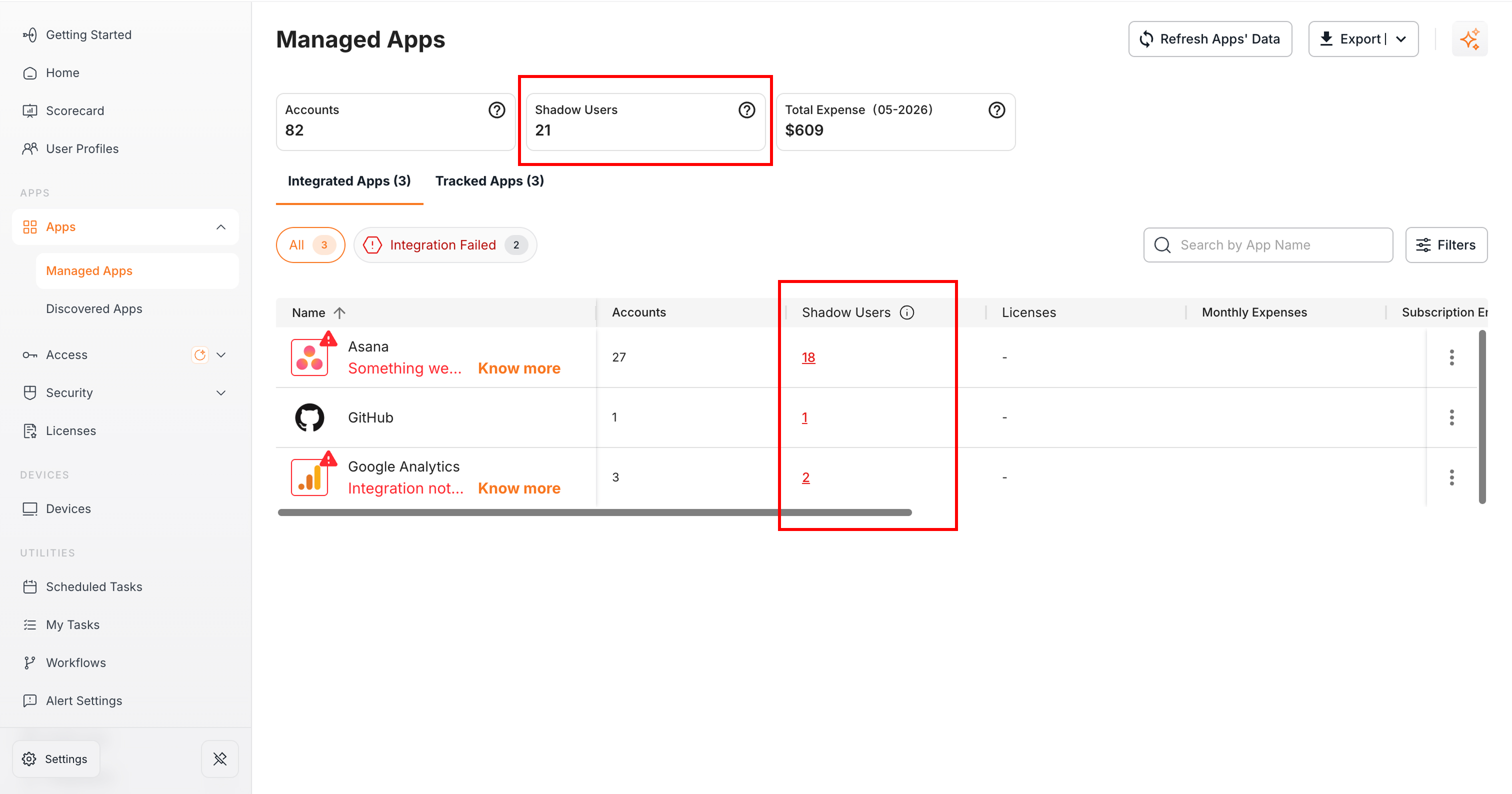Click the Asana warning triangle badge

328,339
